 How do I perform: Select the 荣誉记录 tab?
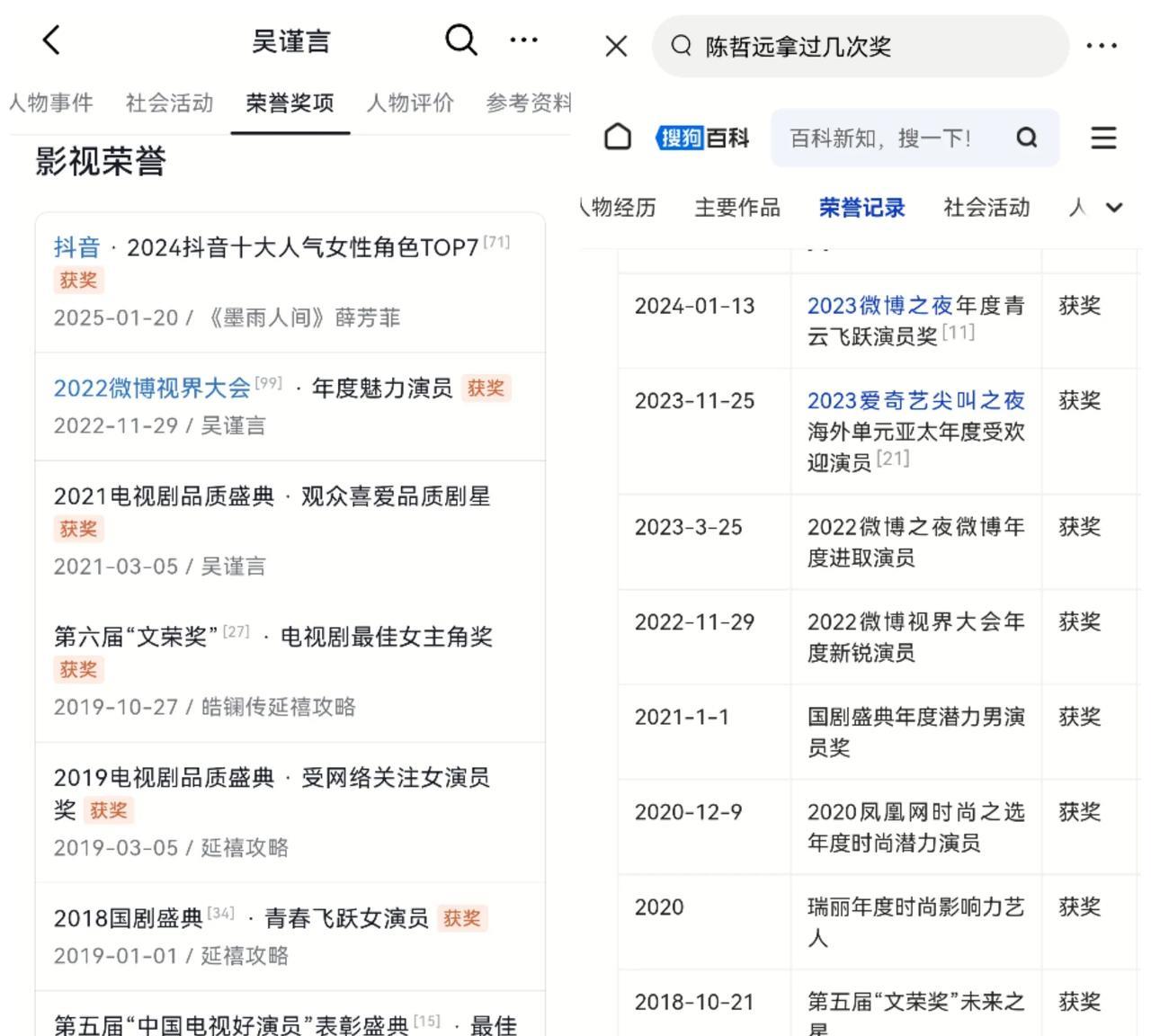pos(861,208)
